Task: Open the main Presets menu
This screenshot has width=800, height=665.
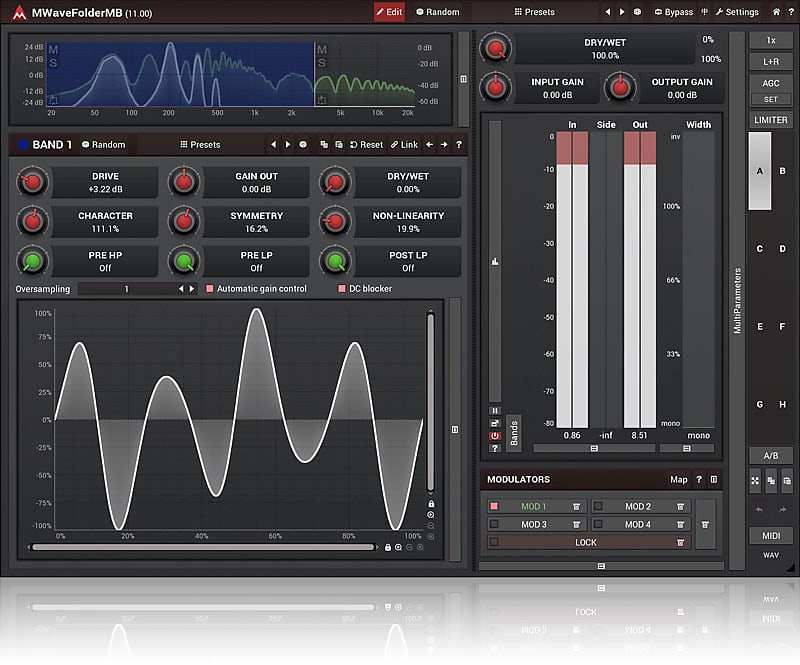Action: click(533, 12)
